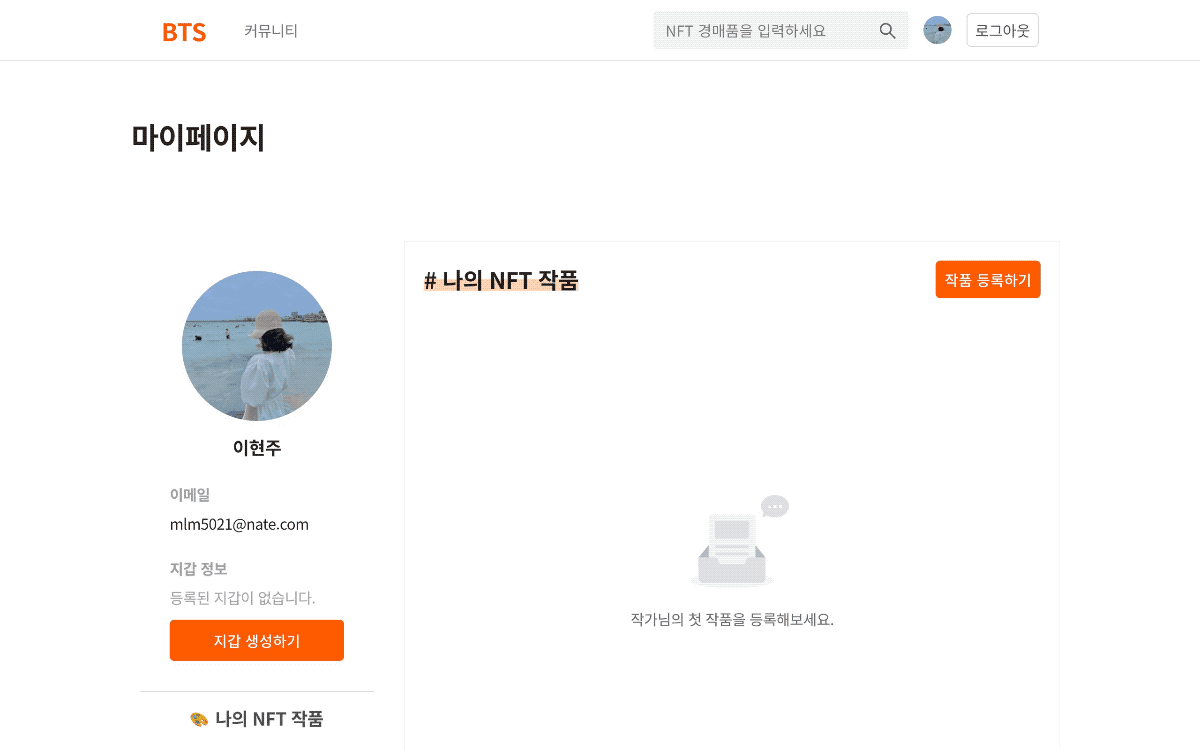Click the email mlm5021@nate.com
Screen dimensions: 1200x750
(239, 524)
